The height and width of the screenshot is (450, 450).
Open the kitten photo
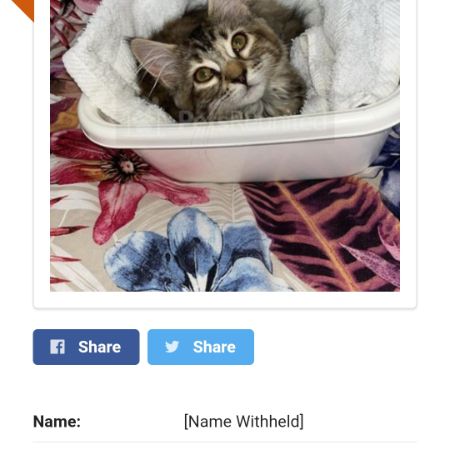(x=225, y=146)
